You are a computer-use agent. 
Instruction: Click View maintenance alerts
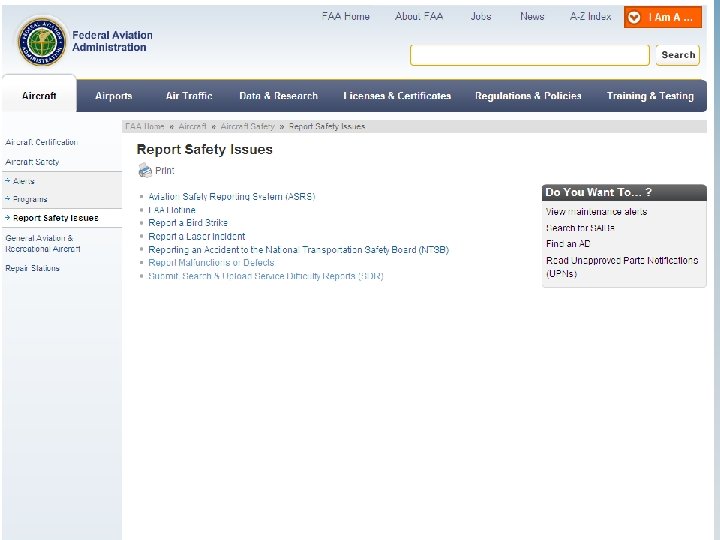tap(596, 212)
